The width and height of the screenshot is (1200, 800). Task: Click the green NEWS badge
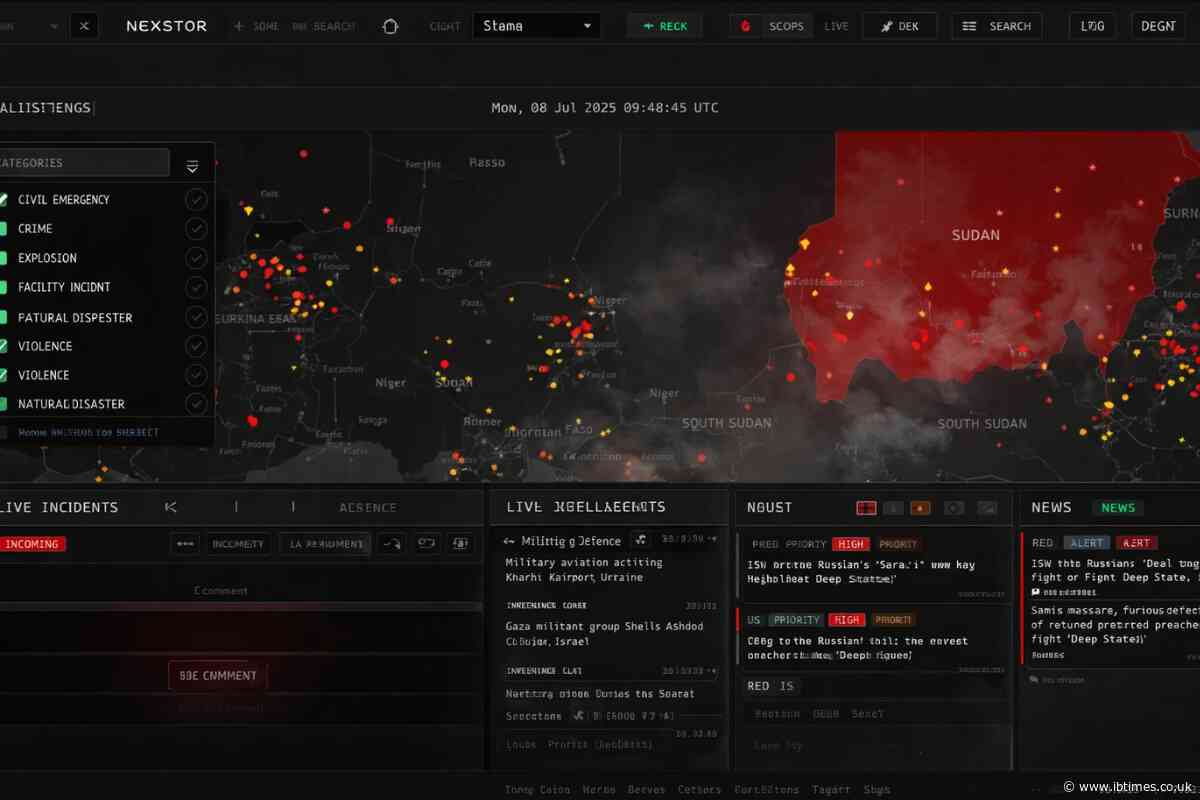[x=1118, y=508]
